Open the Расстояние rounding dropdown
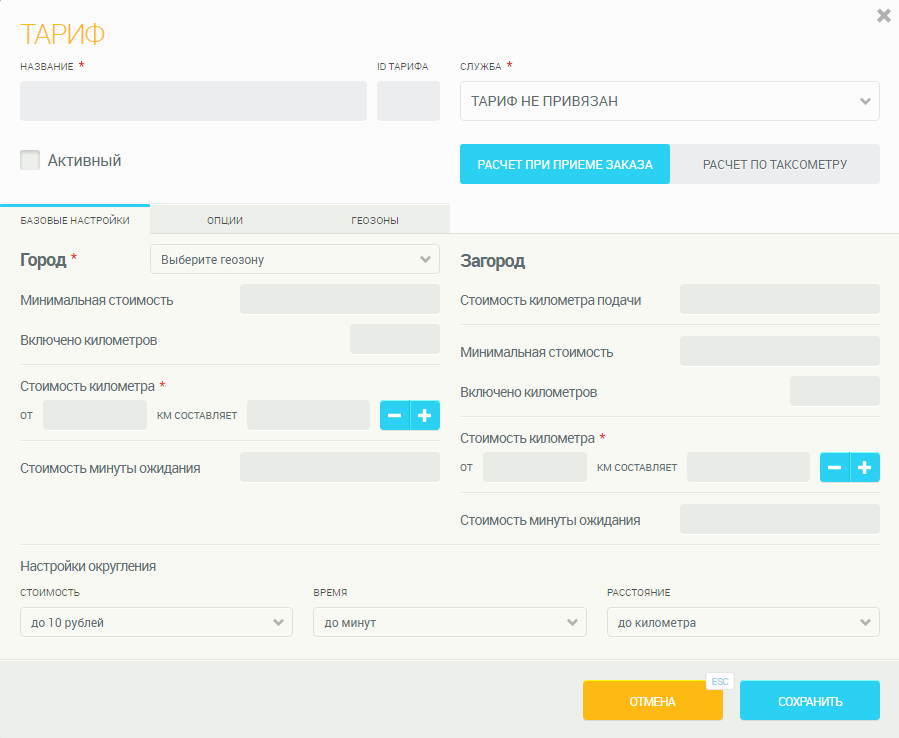 tap(743, 622)
